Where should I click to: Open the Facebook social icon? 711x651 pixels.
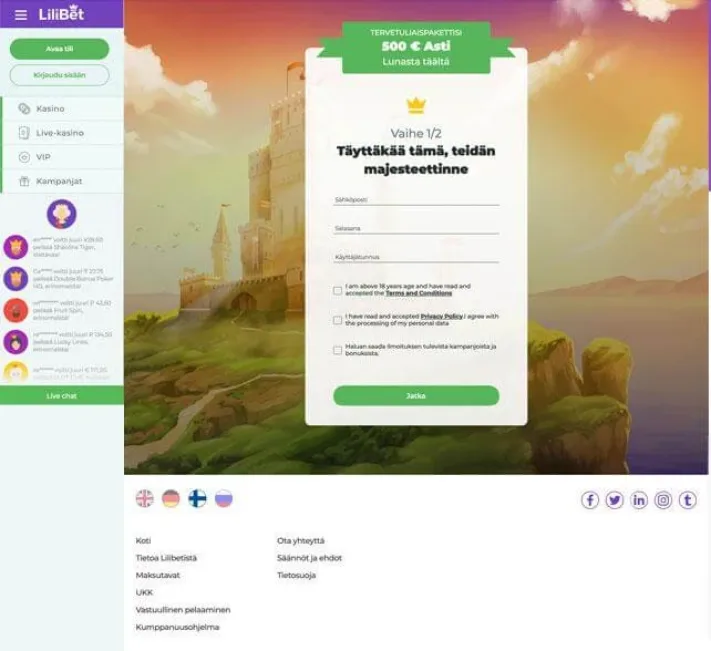coord(590,500)
